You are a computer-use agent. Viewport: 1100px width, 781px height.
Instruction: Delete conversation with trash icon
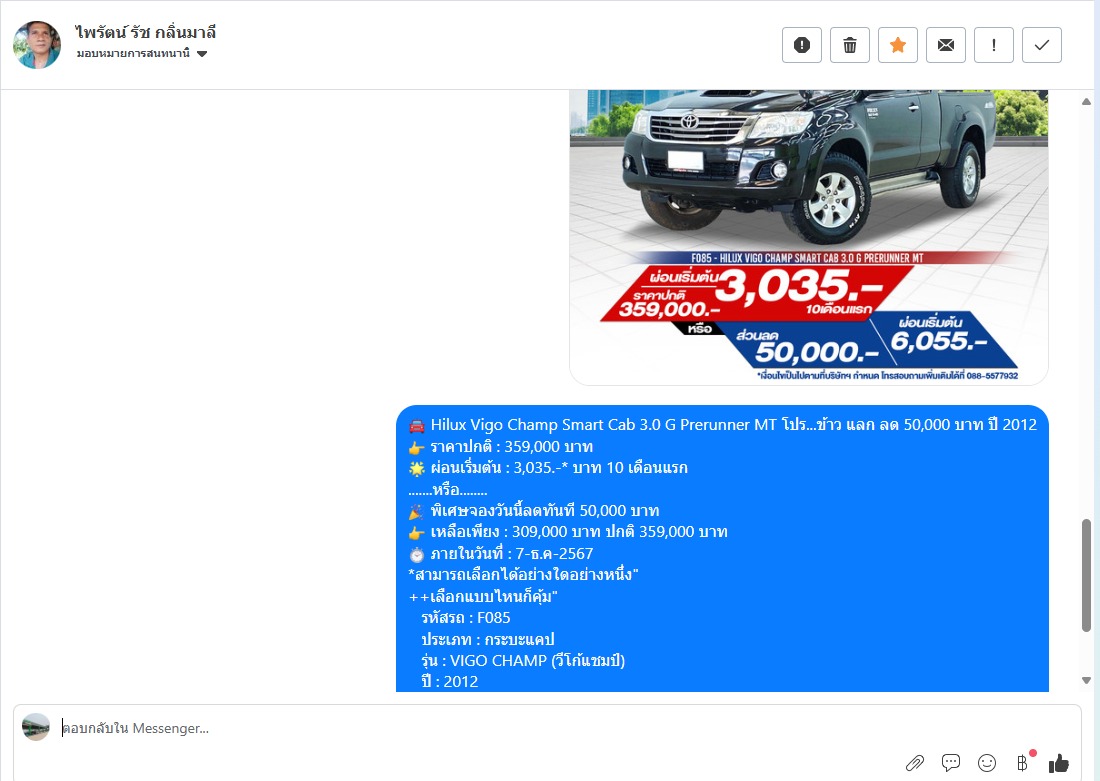coord(850,45)
